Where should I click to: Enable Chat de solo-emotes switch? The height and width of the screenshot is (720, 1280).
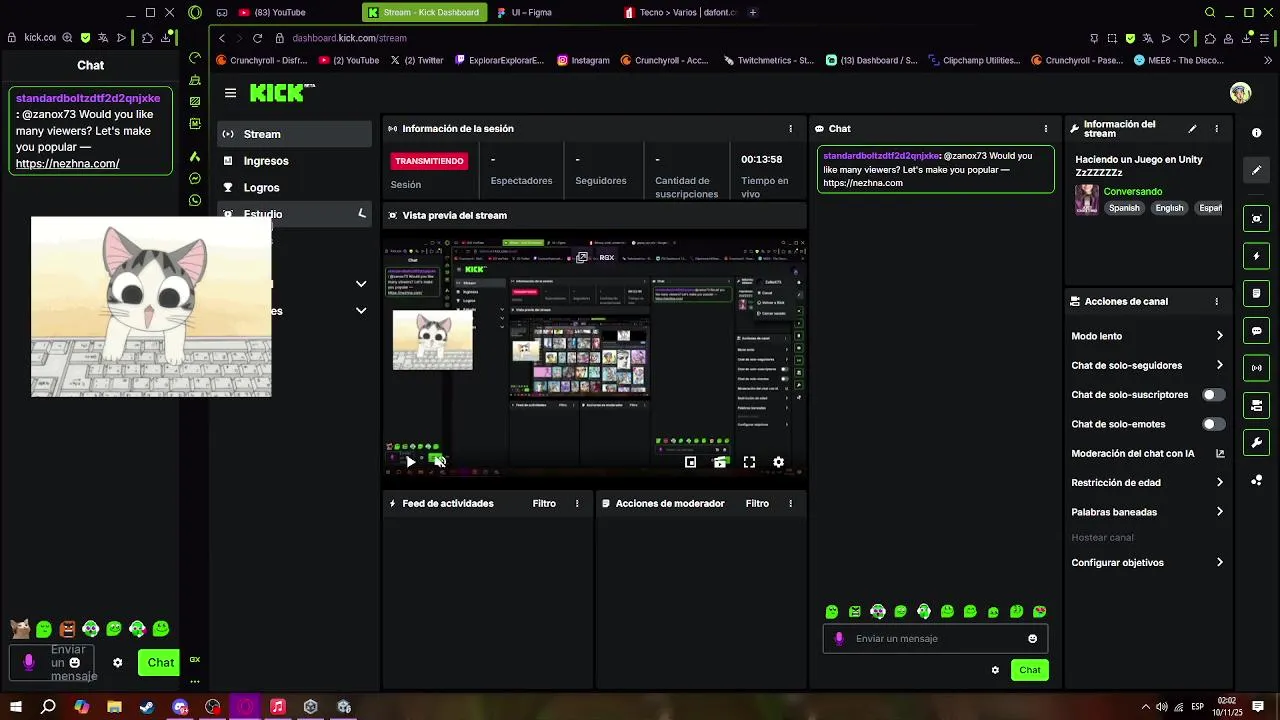coord(1213,424)
